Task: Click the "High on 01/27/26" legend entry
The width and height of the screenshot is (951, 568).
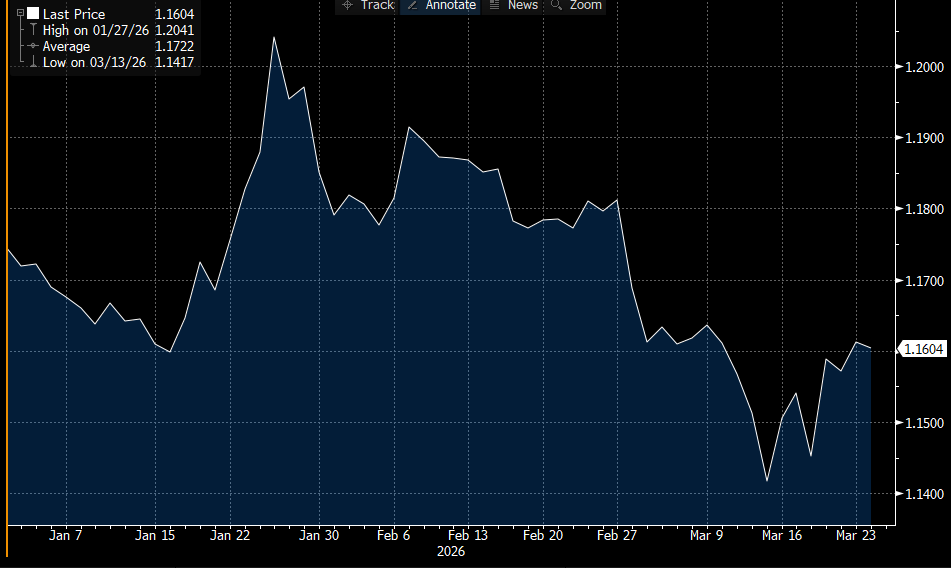Action: (95, 30)
